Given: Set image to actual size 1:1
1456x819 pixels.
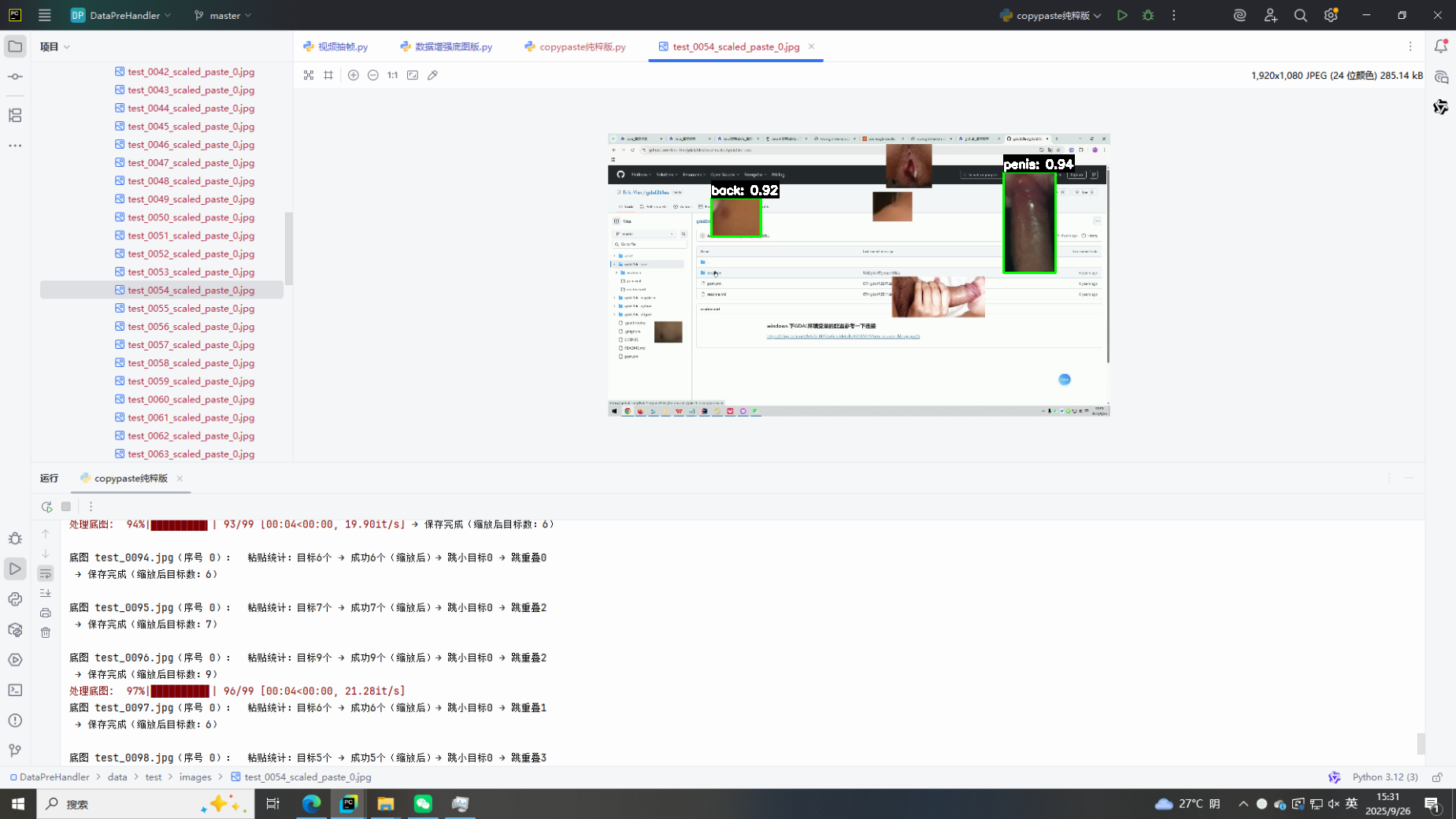Looking at the screenshot, I should click(x=392, y=75).
